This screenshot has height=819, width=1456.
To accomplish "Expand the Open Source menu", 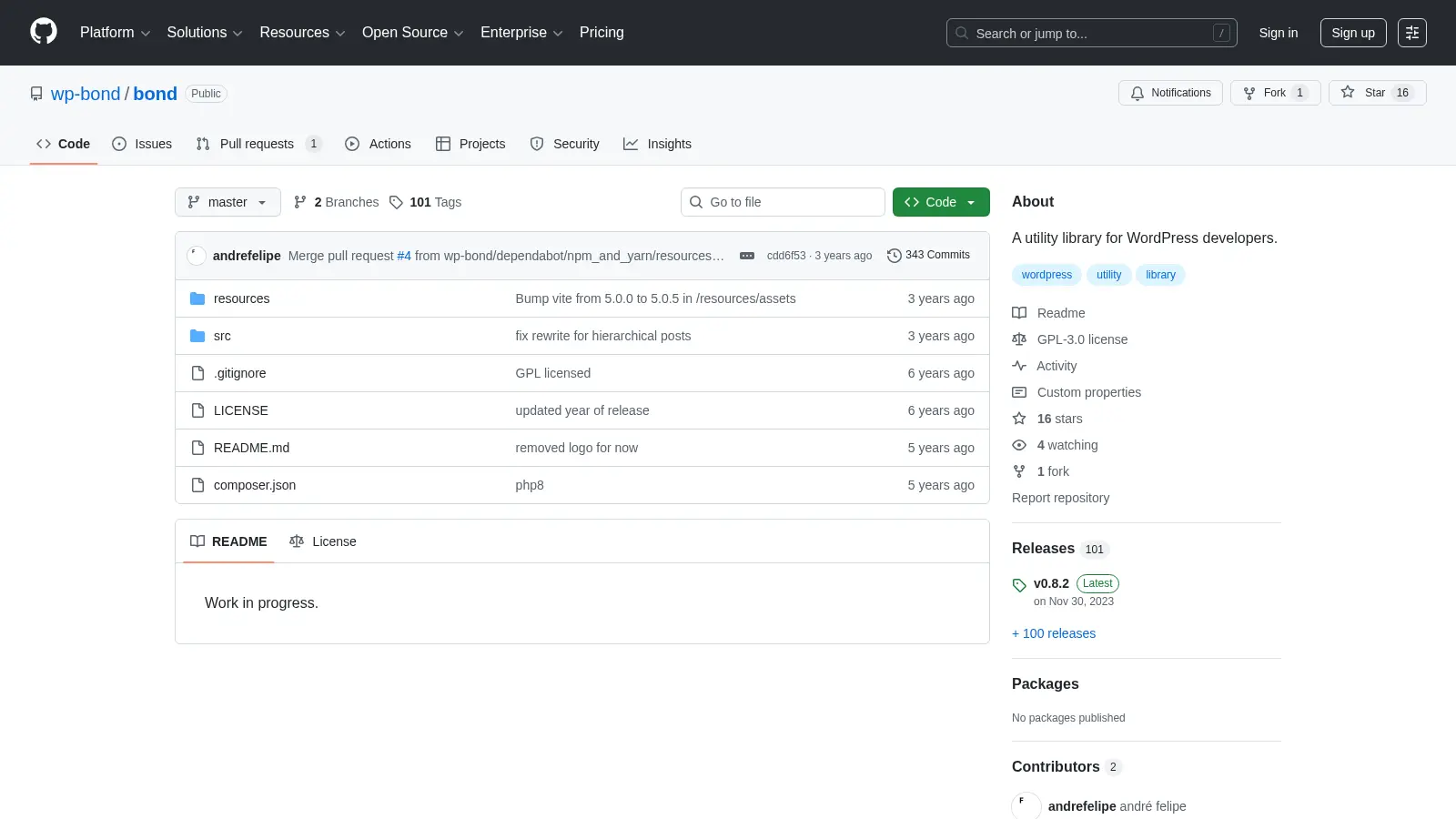I will (413, 33).
